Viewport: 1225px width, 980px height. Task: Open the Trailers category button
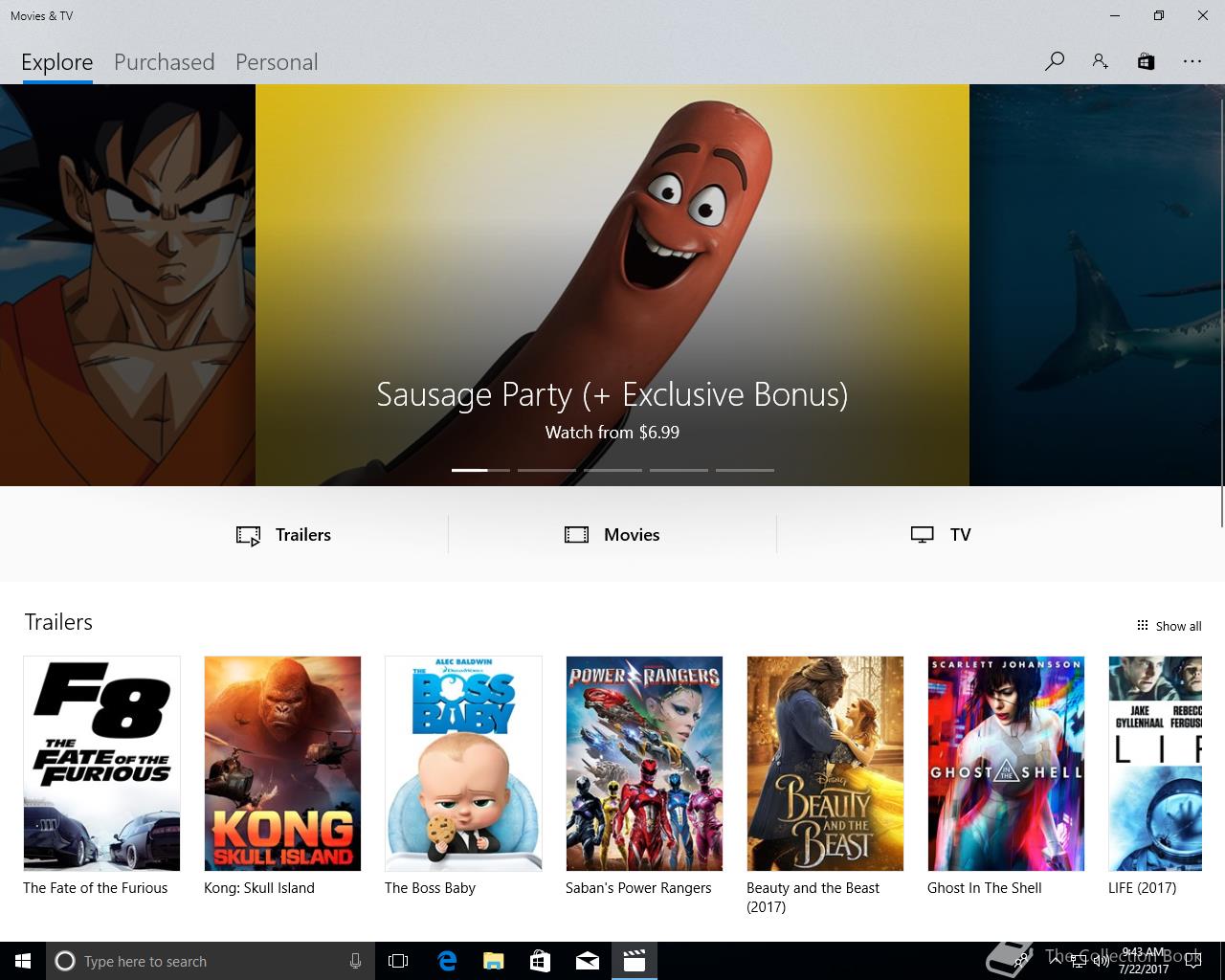284,535
